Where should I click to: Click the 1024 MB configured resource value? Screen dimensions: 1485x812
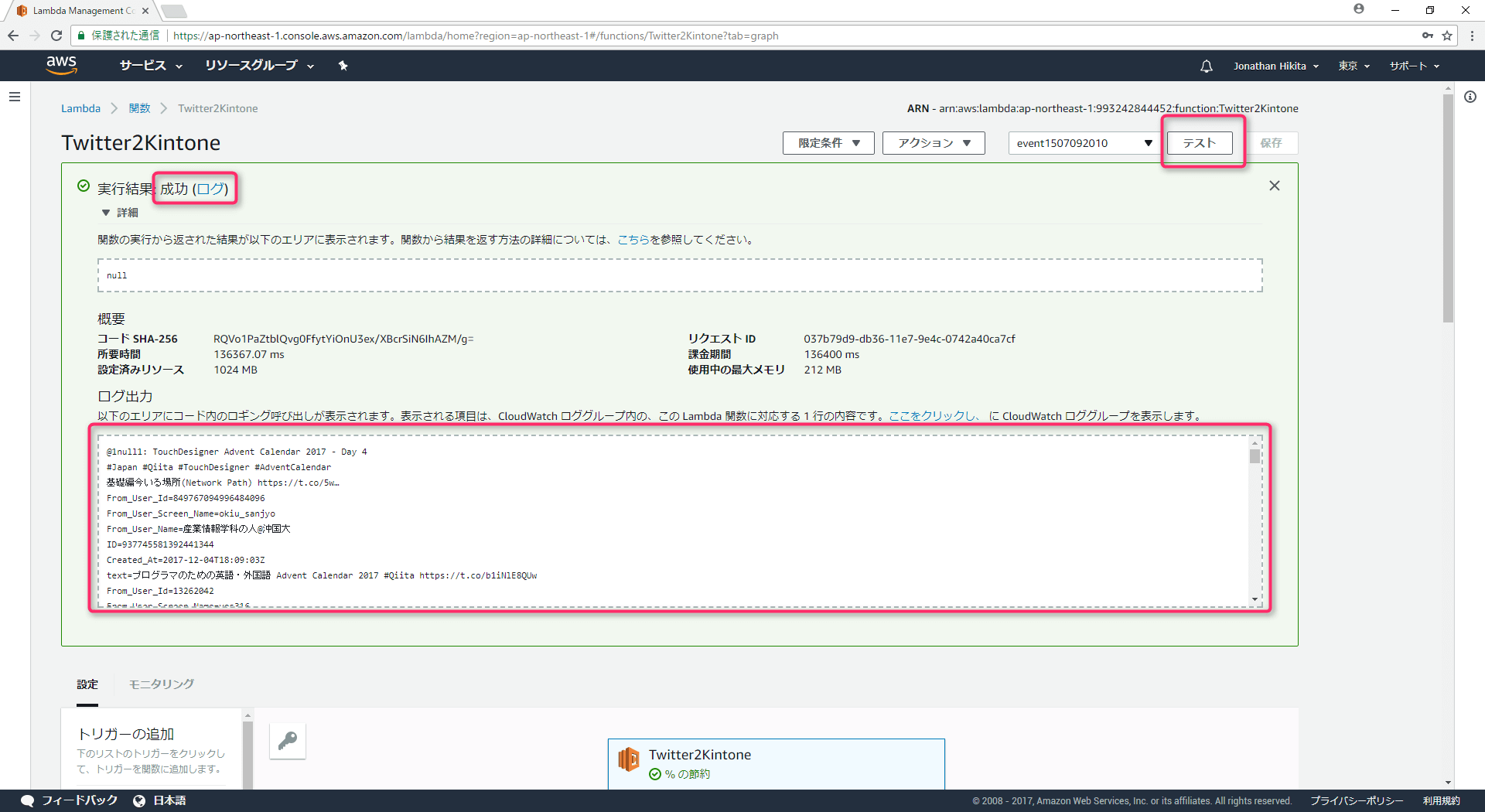pyautogui.click(x=235, y=370)
